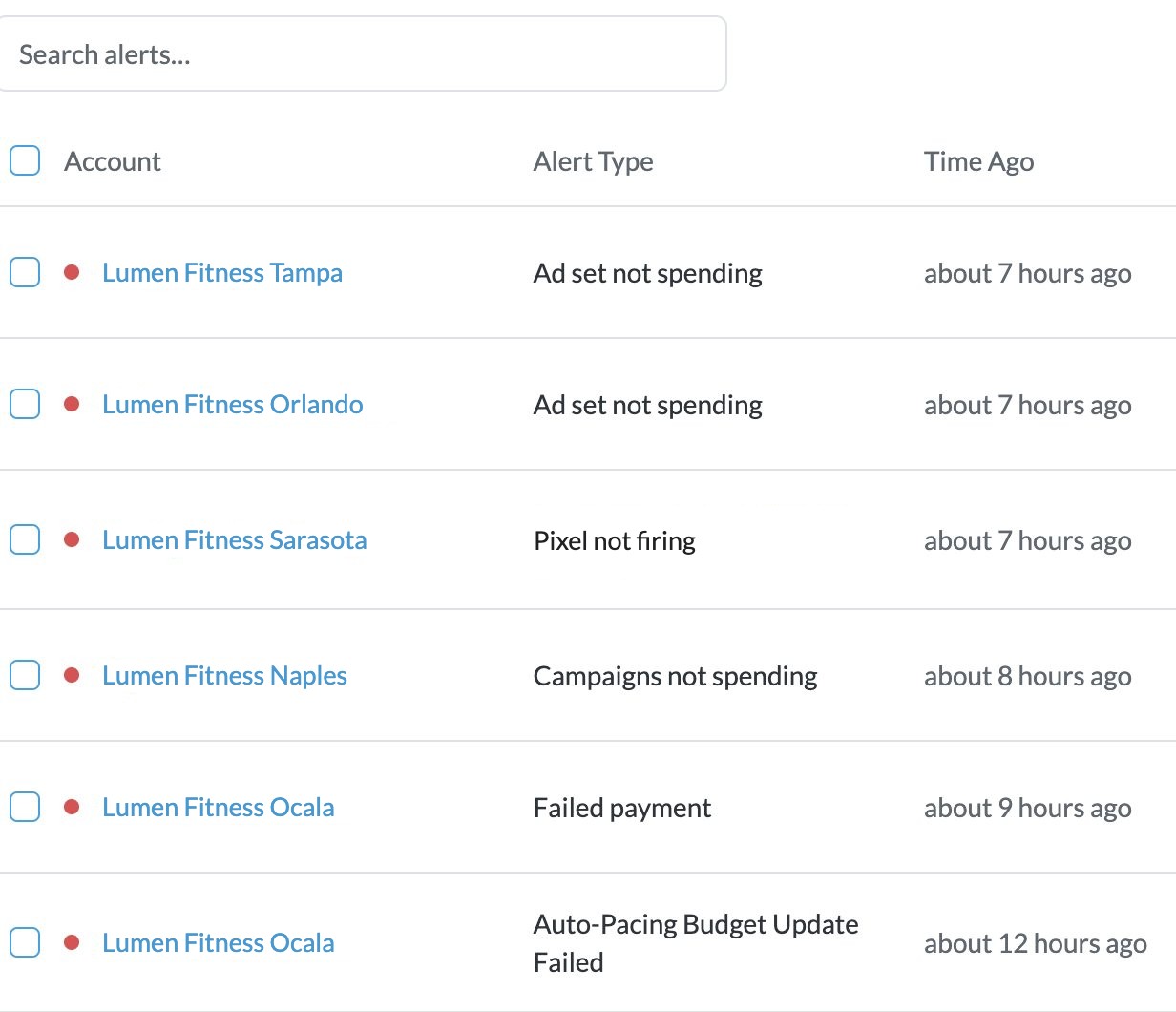1176x1012 pixels.
Task: Check the Lumen Fitness Tampa row checkbox
Action: [25, 272]
